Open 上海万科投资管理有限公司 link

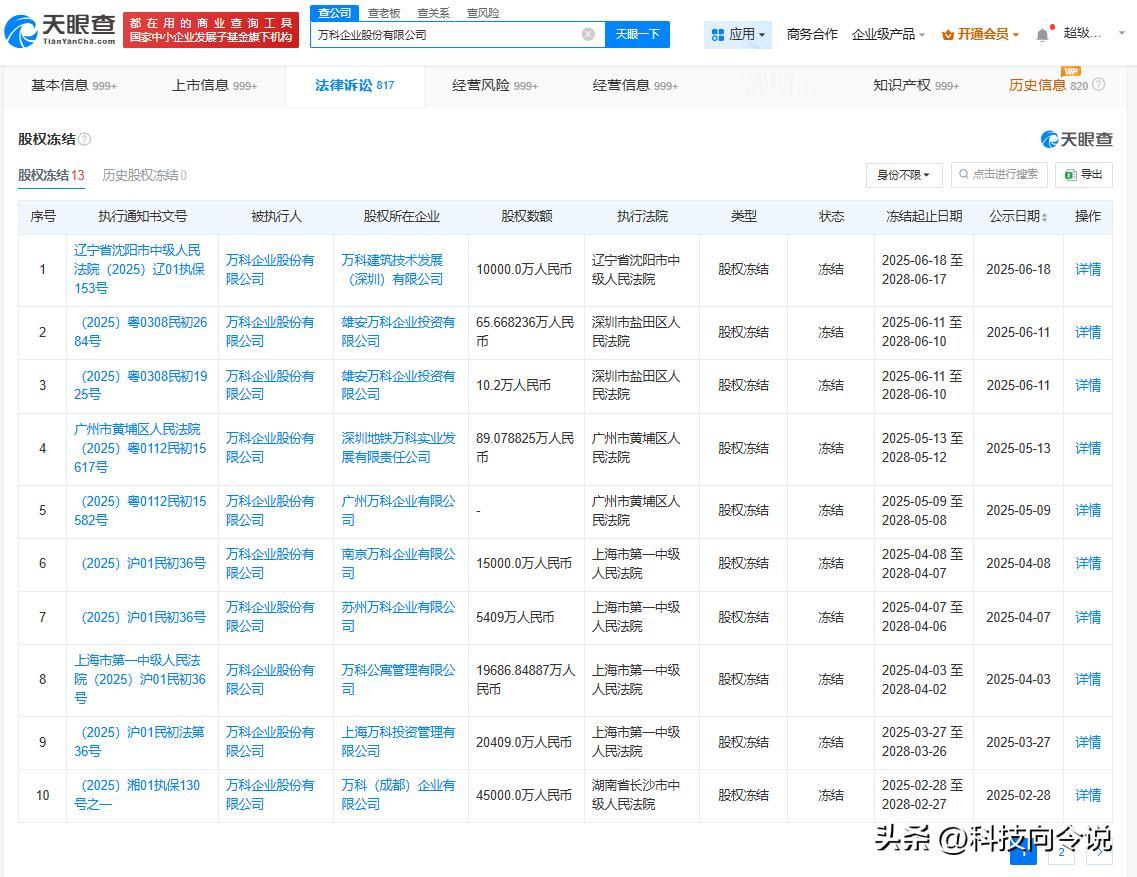point(398,741)
